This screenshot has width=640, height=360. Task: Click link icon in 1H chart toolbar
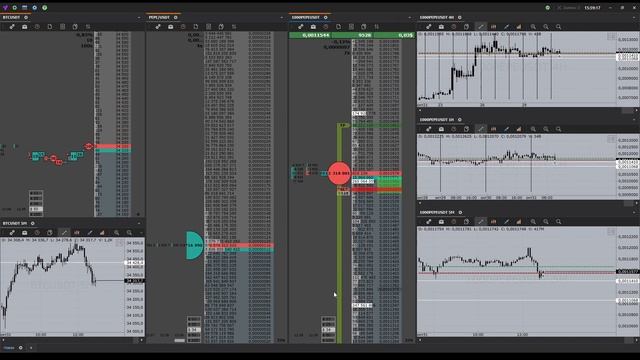coord(429,129)
